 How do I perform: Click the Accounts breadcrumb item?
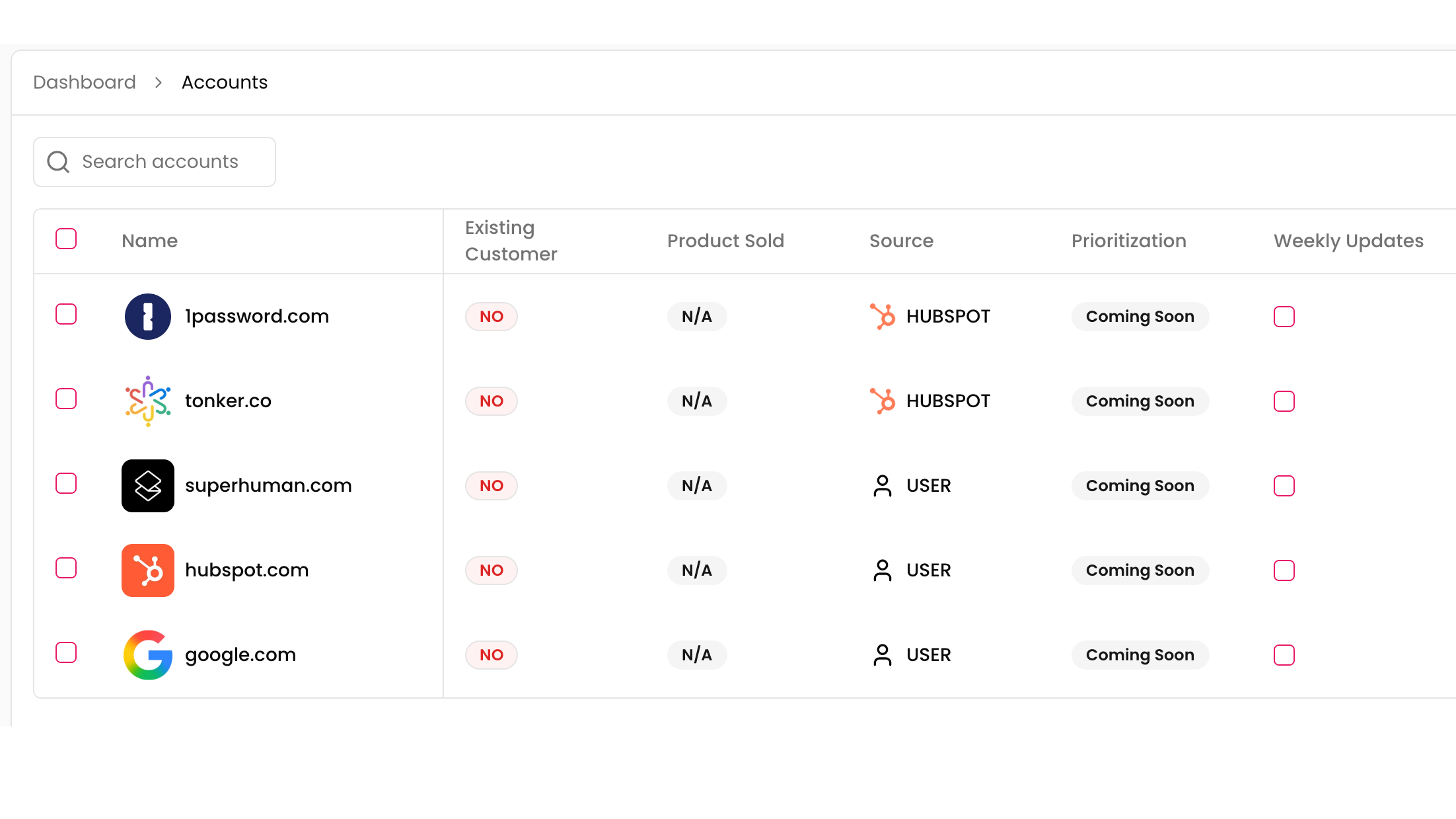(225, 83)
